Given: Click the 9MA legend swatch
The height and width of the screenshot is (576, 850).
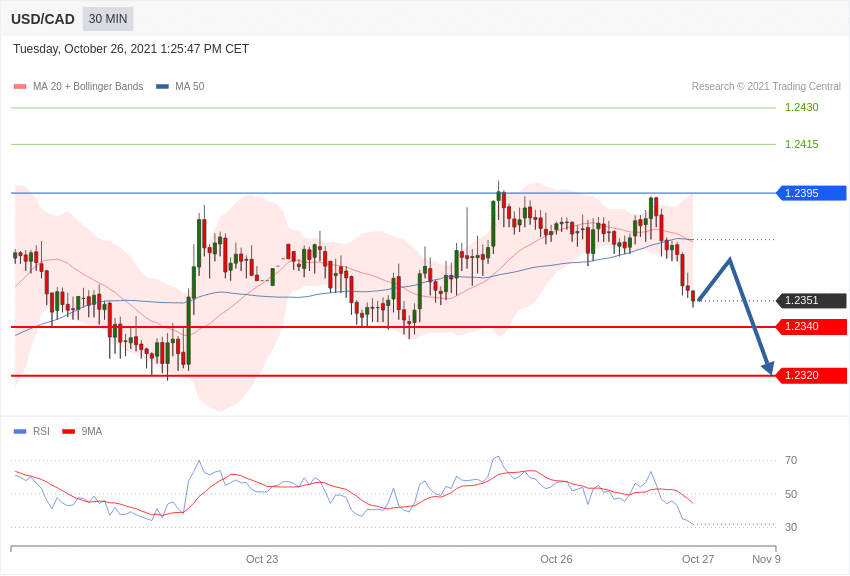Looking at the screenshot, I should coord(68,432).
